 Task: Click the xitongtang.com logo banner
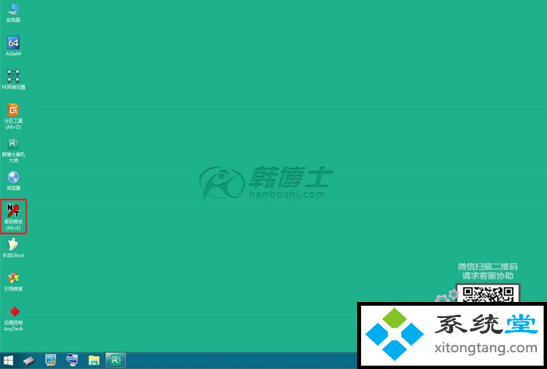pyautogui.click(x=452, y=334)
